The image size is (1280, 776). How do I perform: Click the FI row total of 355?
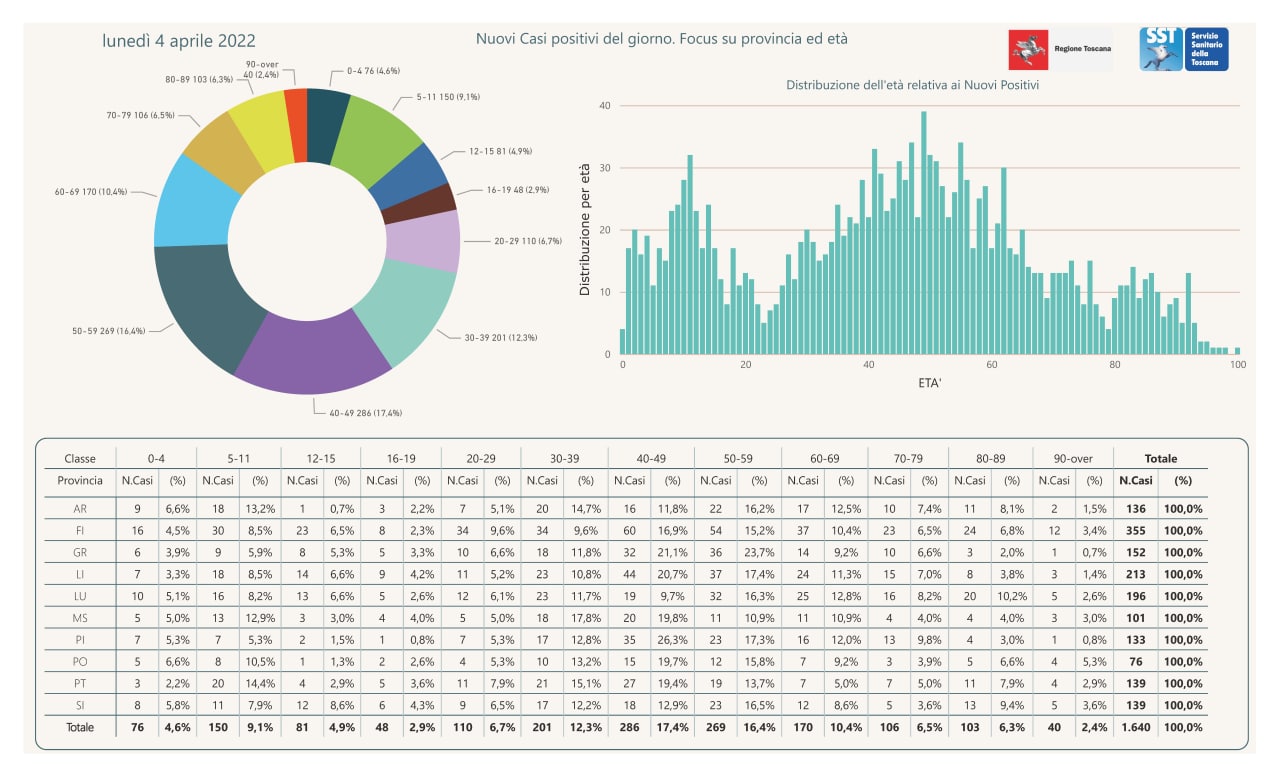coord(1135,531)
